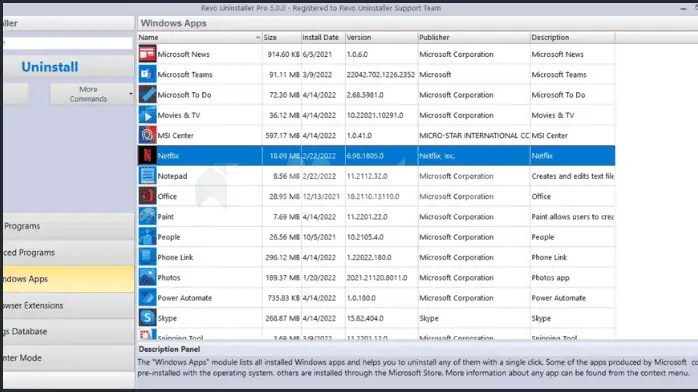The height and width of the screenshot is (392, 698).
Task: Click the Notepad app icon
Action: (147, 176)
